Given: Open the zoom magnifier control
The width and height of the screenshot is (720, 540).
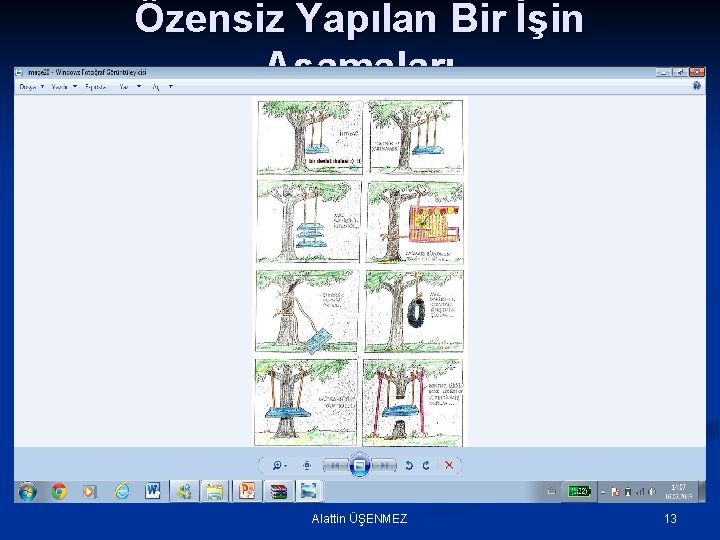Looking at the screenshot, I should click(279, 465).
